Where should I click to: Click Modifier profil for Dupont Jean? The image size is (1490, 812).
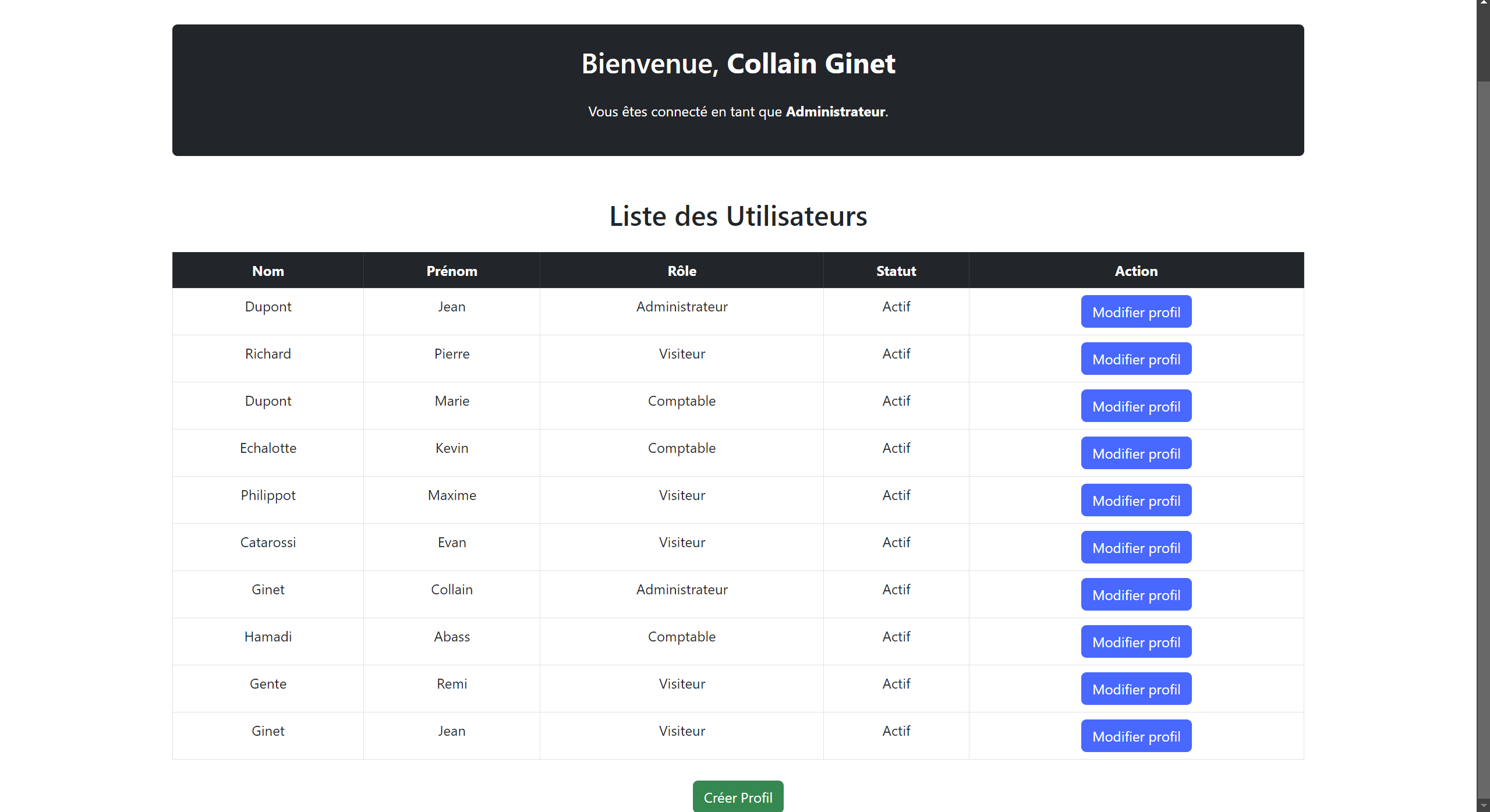tap(1136, 312)
